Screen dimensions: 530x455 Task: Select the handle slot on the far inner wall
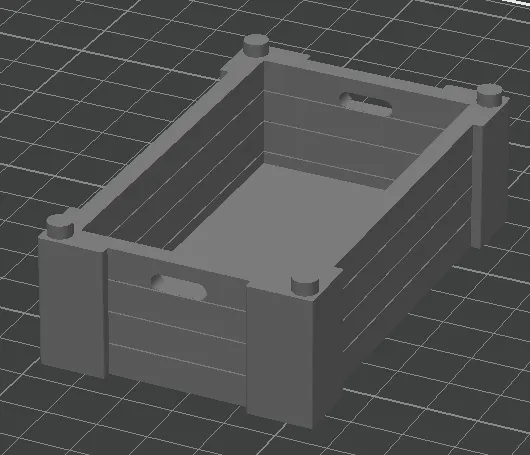[366, 104]
